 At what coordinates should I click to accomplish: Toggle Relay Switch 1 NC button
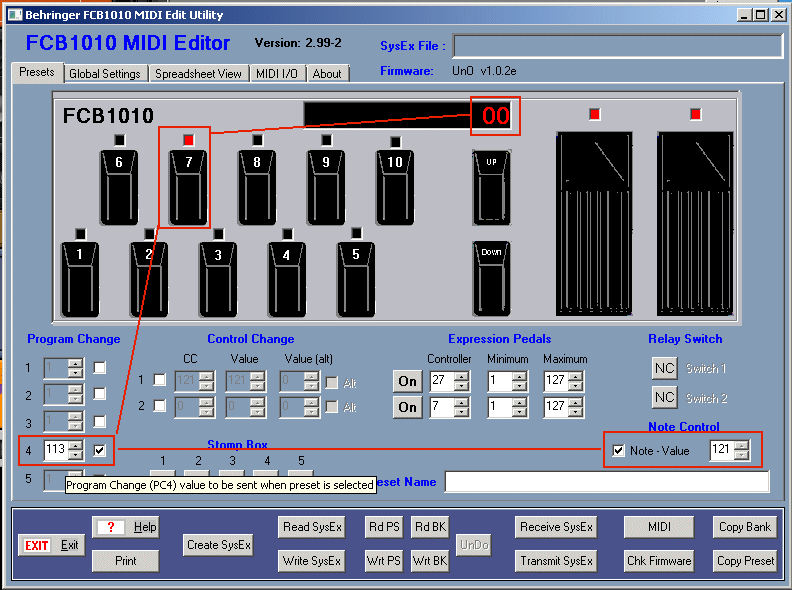(x=665, y=368)
